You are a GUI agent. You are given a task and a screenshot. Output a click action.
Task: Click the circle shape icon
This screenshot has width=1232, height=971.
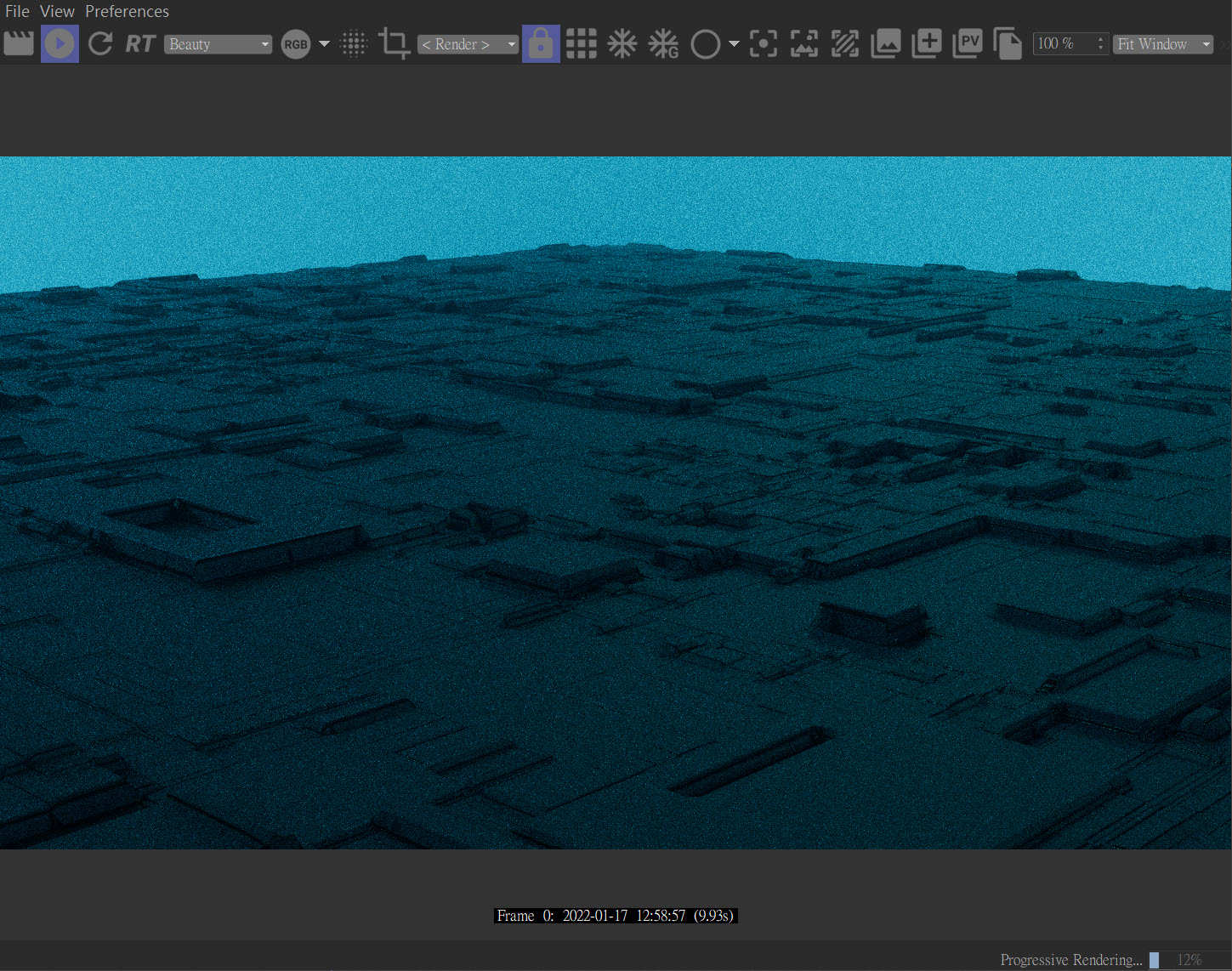pos(705,44)
